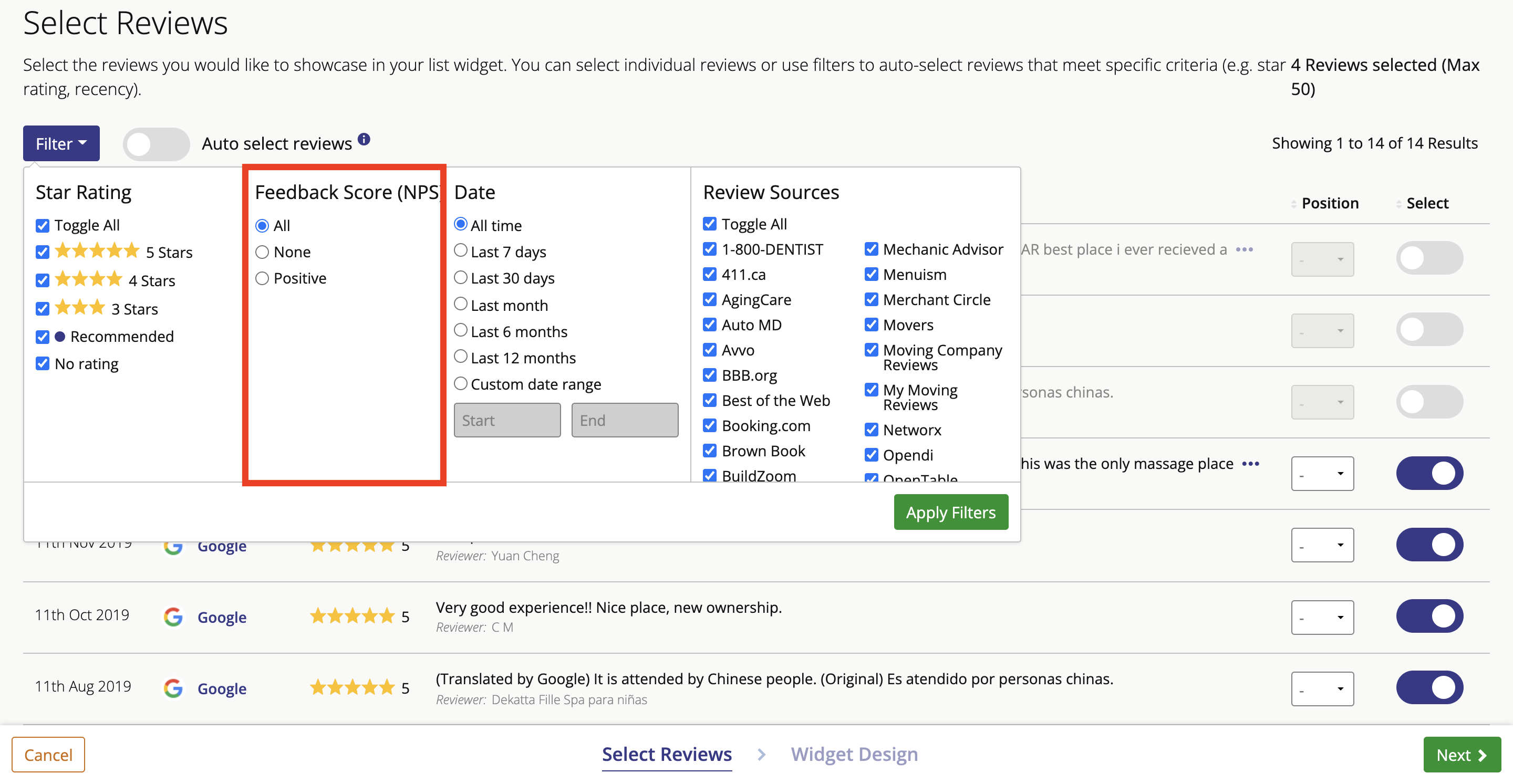The image size is (1513, 784).
Task: Click the info icon beside Auto select reviews
Action: coord(364,139)
